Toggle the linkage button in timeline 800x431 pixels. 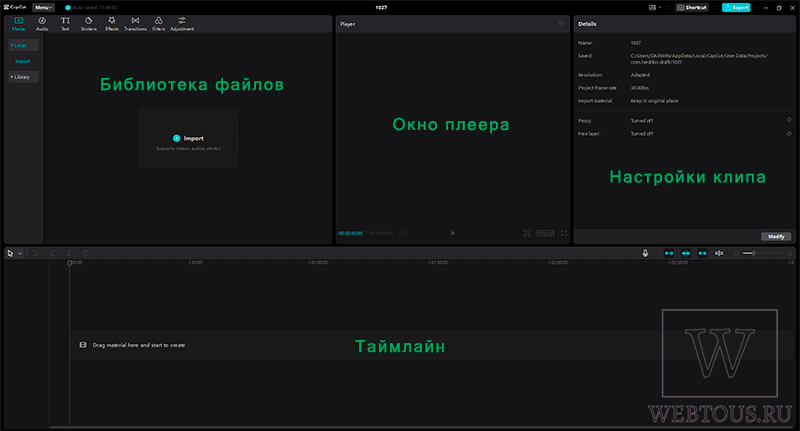click(703, 253)
